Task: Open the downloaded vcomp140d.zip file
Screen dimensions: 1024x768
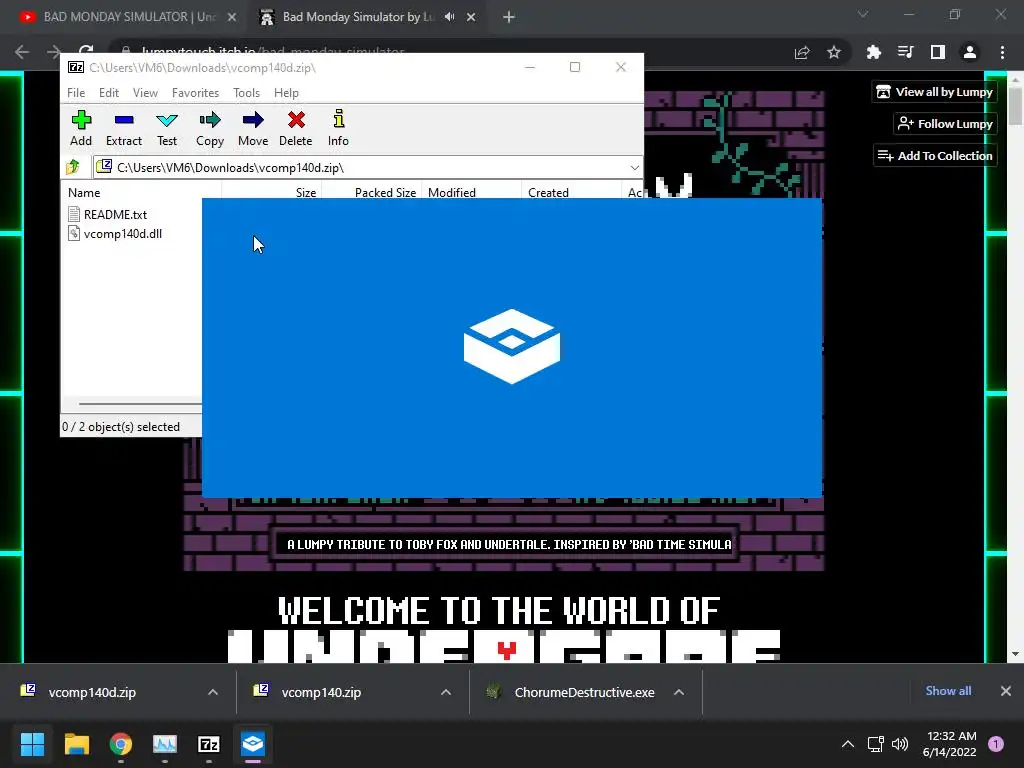Action: pyautogui.click(x=91, y=692)
